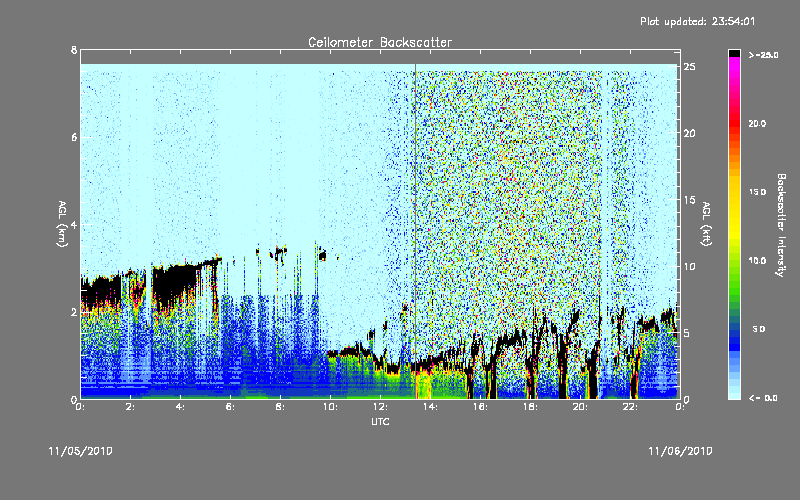Screen dimensions: 800x500
Task: Click the gray vertical line near 13:30 UTC
Action: [415, 231]
